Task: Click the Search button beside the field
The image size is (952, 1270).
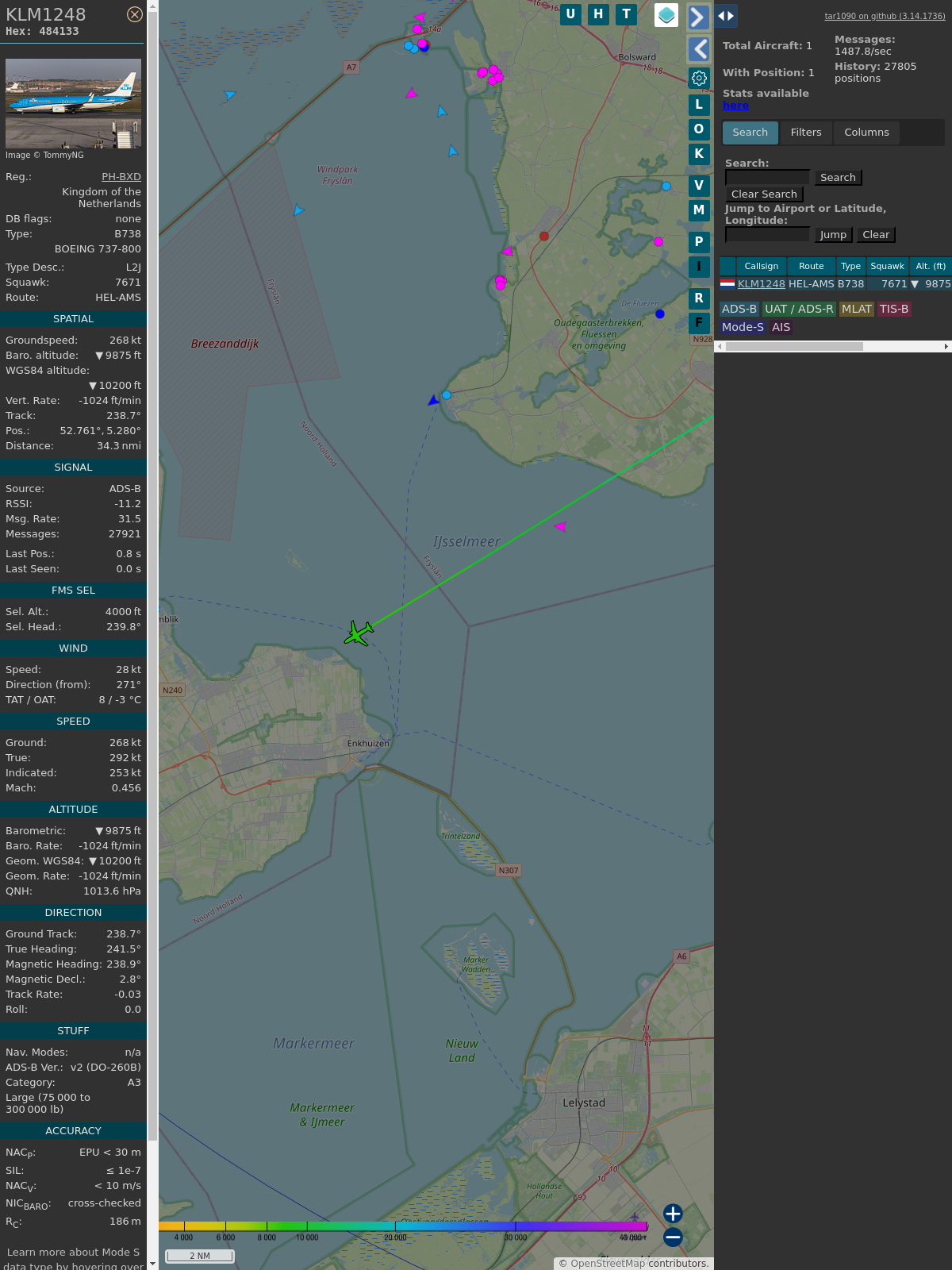Action: pyautogui.click(x=838, y=178)
